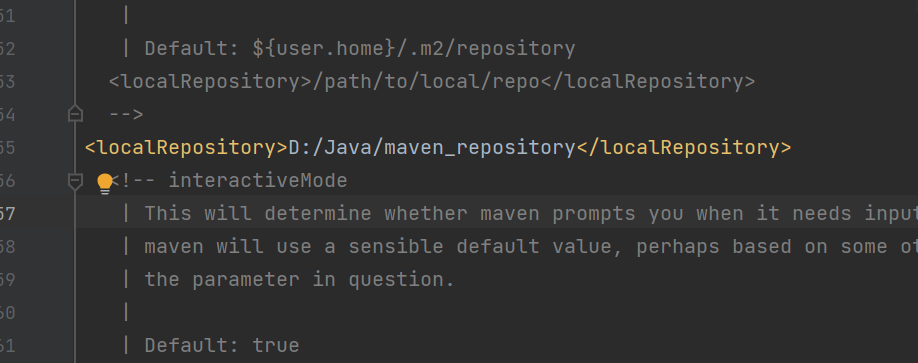Click the closing yellow </localRepository> tag

684,148
